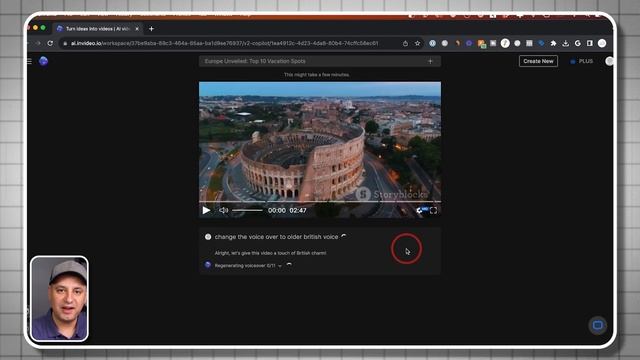Mute the video speaker icon
640x360 pixels.
(x=224, y=210)
